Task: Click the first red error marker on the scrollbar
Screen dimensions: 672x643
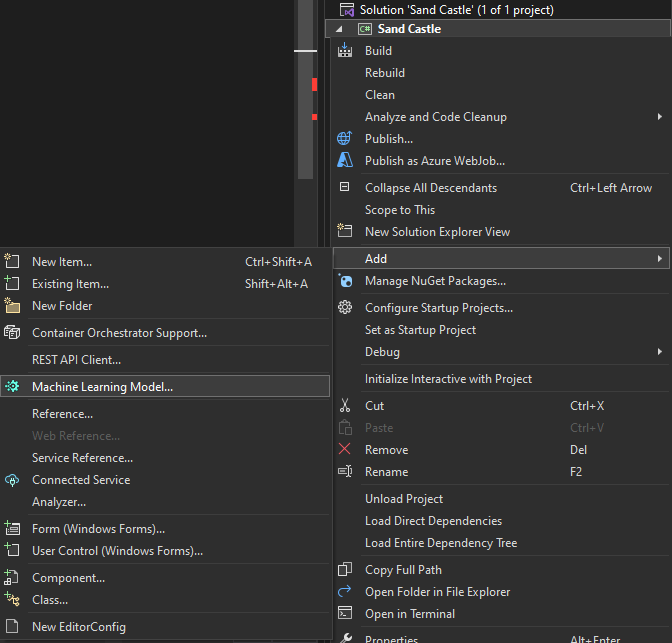Action: [315, 84]
